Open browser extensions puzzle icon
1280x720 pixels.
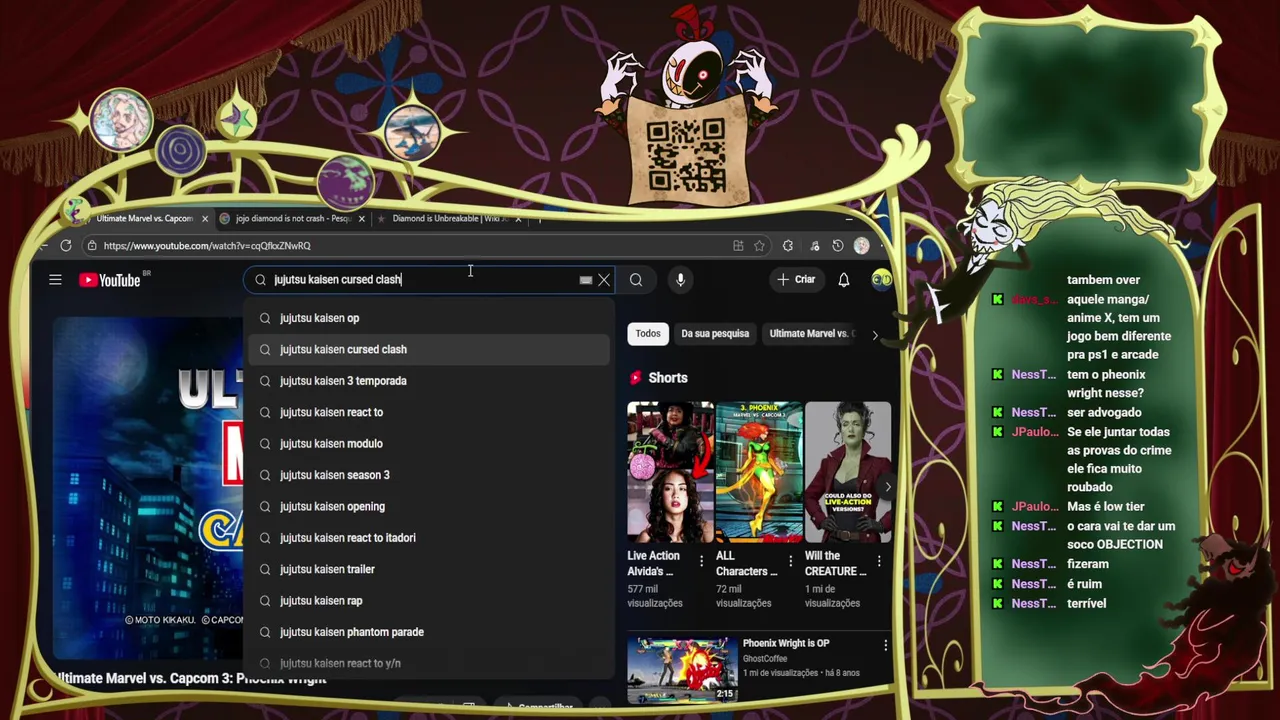coord(788,245)
